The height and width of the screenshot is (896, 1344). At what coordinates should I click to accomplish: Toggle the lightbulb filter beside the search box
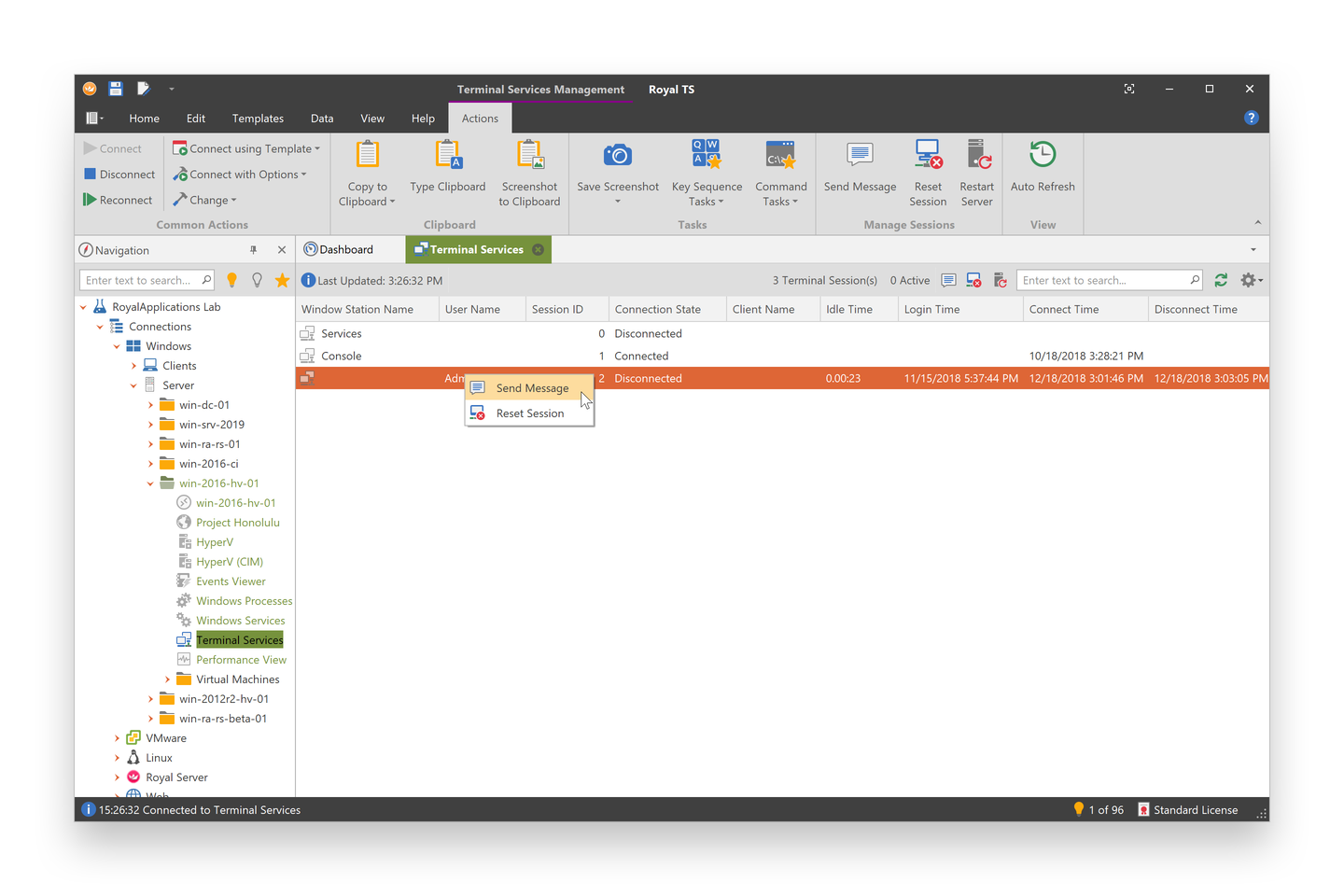pyautogui.click(x=231, y=279)
